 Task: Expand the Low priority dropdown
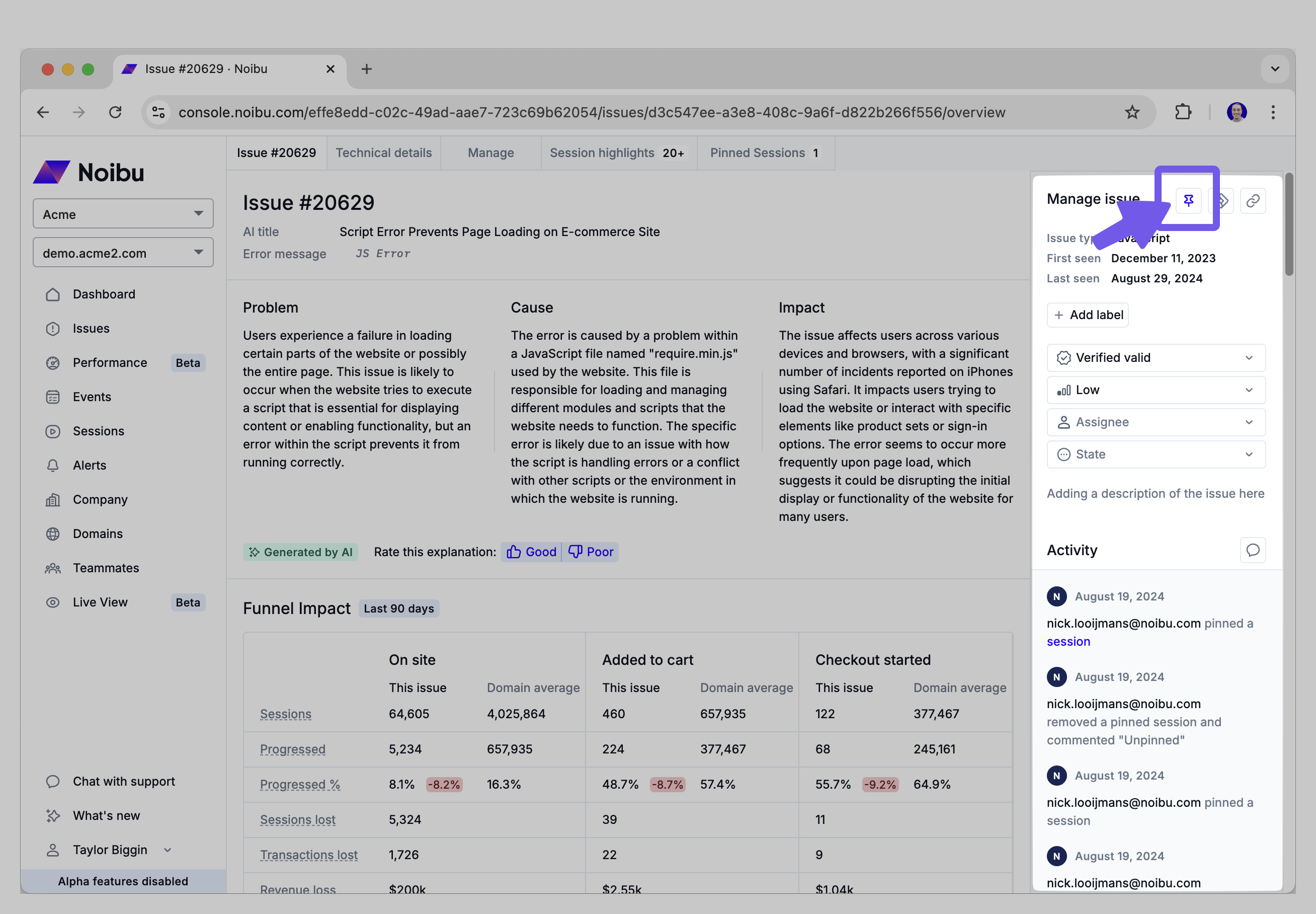click(1156, 390)
